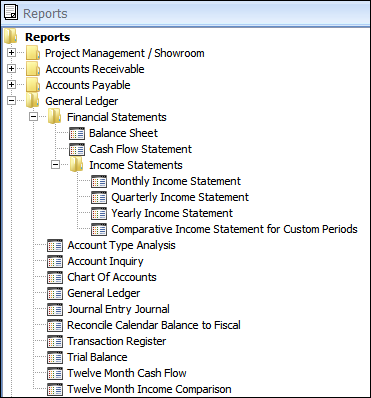This screenshot has width=371, height=398.
Task: Click the Journal Entry Journal report icon
Action: pyautogui.click(x=55, y=309)
